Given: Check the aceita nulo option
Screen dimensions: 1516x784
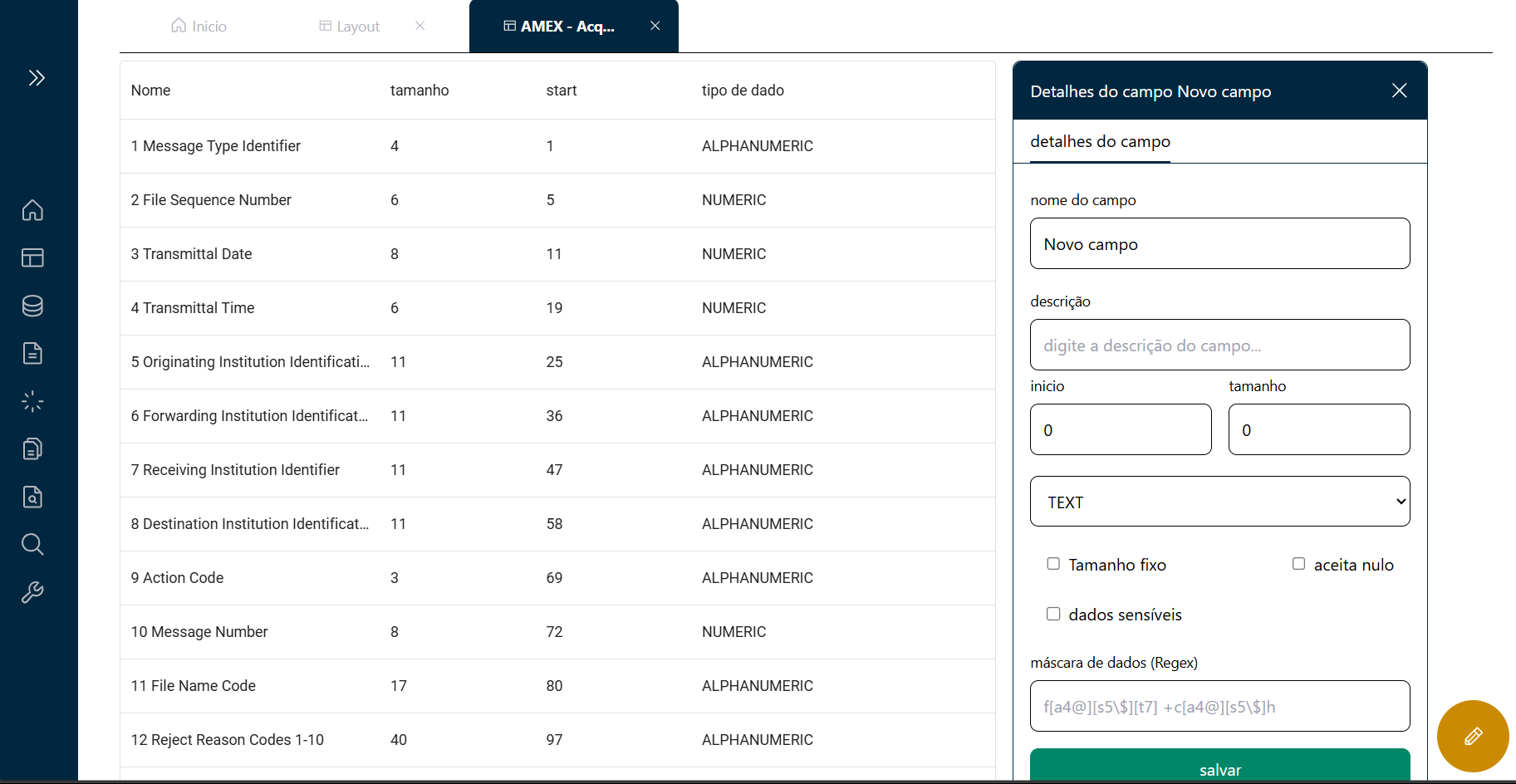Looking at the screenshot, I should 1298,563.
